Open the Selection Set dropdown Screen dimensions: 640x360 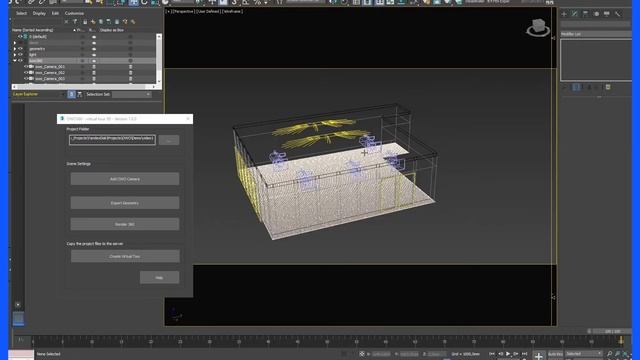(x=132, y=94)
